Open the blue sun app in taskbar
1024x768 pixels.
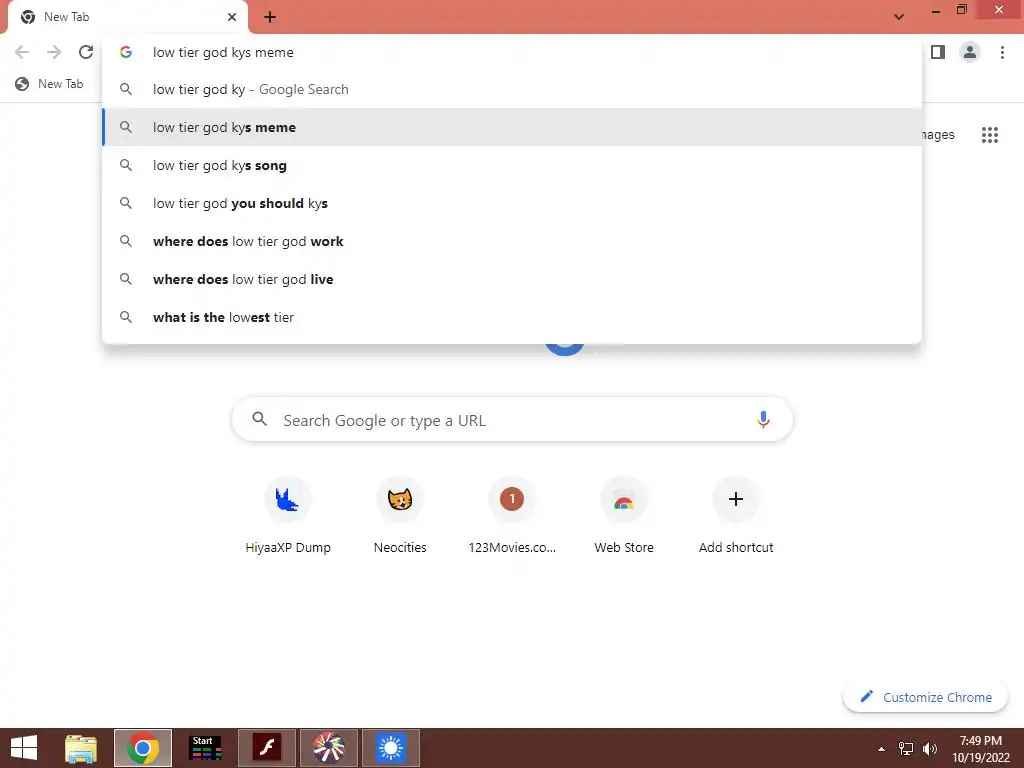(391, 748)
